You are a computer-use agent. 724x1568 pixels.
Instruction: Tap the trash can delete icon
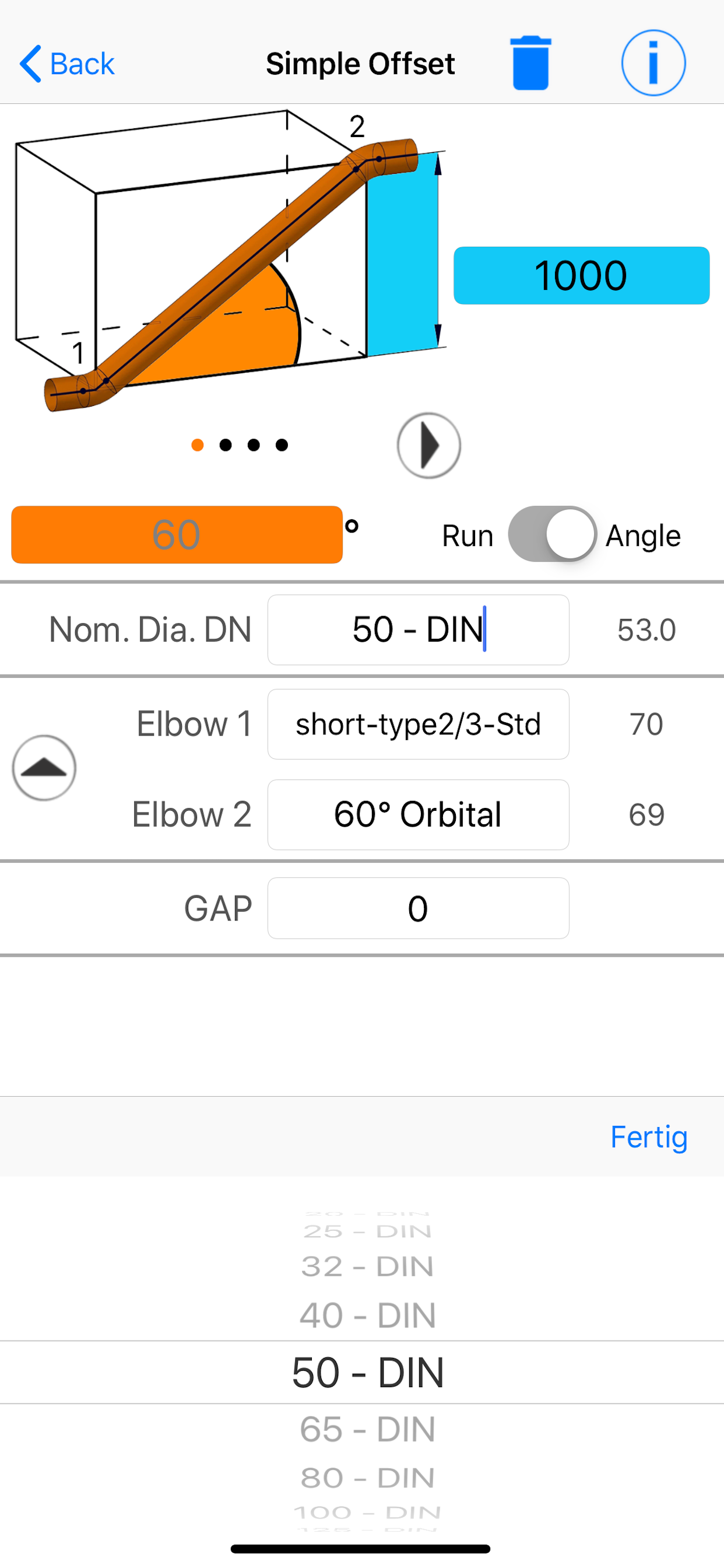pyautogui.click(x=530, y=62)
